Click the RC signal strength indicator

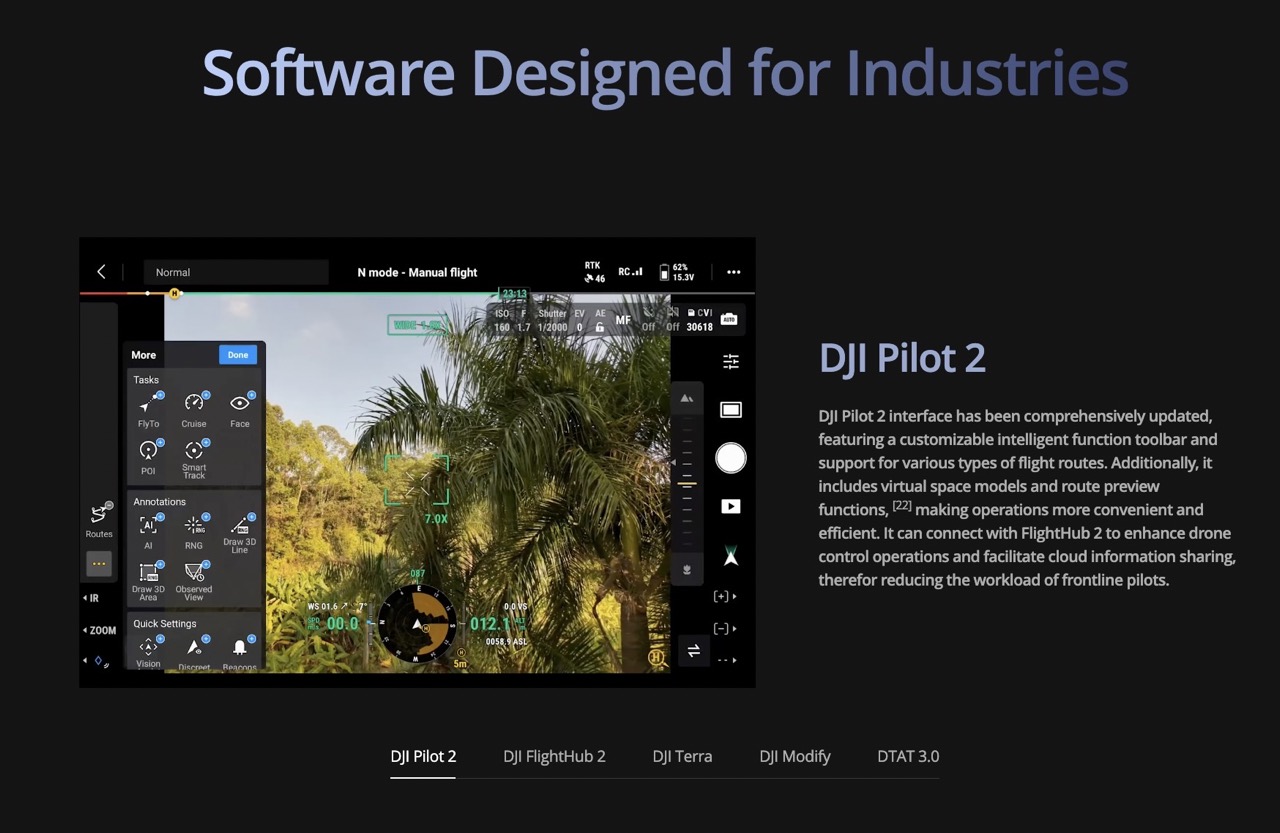pyautogui.click(x=630, y=272)
